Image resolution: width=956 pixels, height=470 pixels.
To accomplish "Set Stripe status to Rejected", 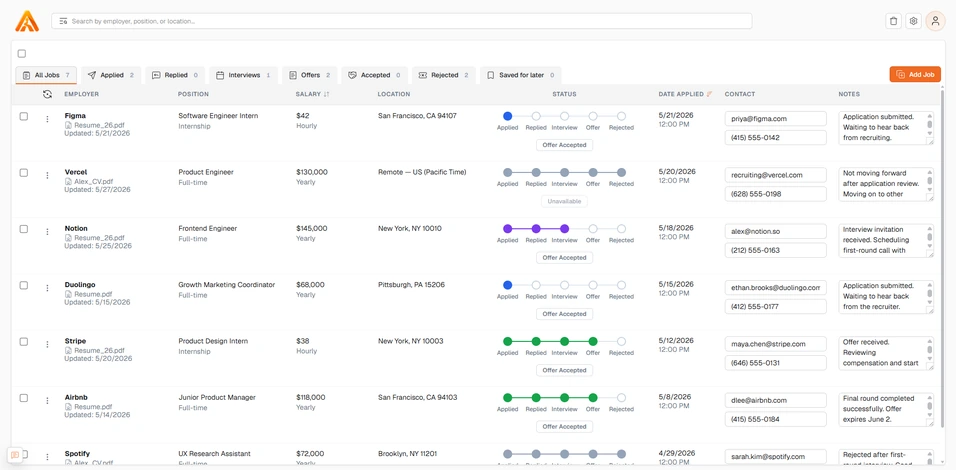I will tap(621, 341).
